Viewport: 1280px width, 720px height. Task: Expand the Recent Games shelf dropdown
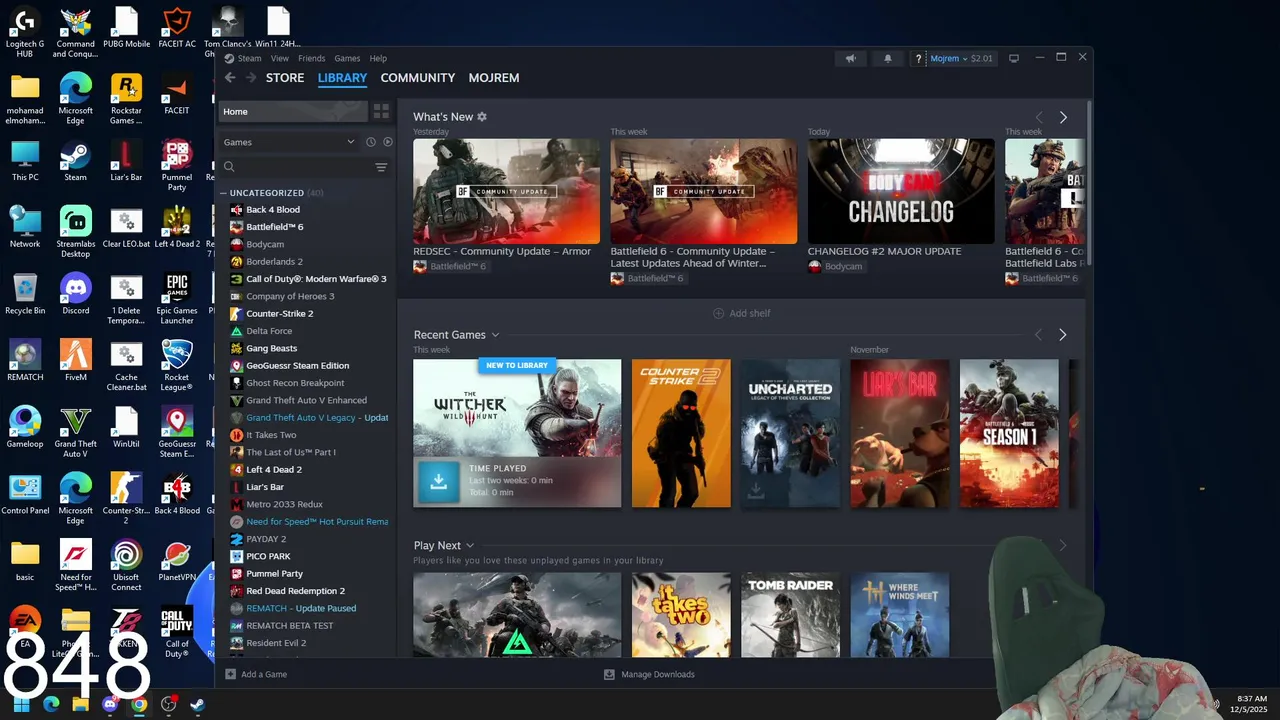point(495,335)
